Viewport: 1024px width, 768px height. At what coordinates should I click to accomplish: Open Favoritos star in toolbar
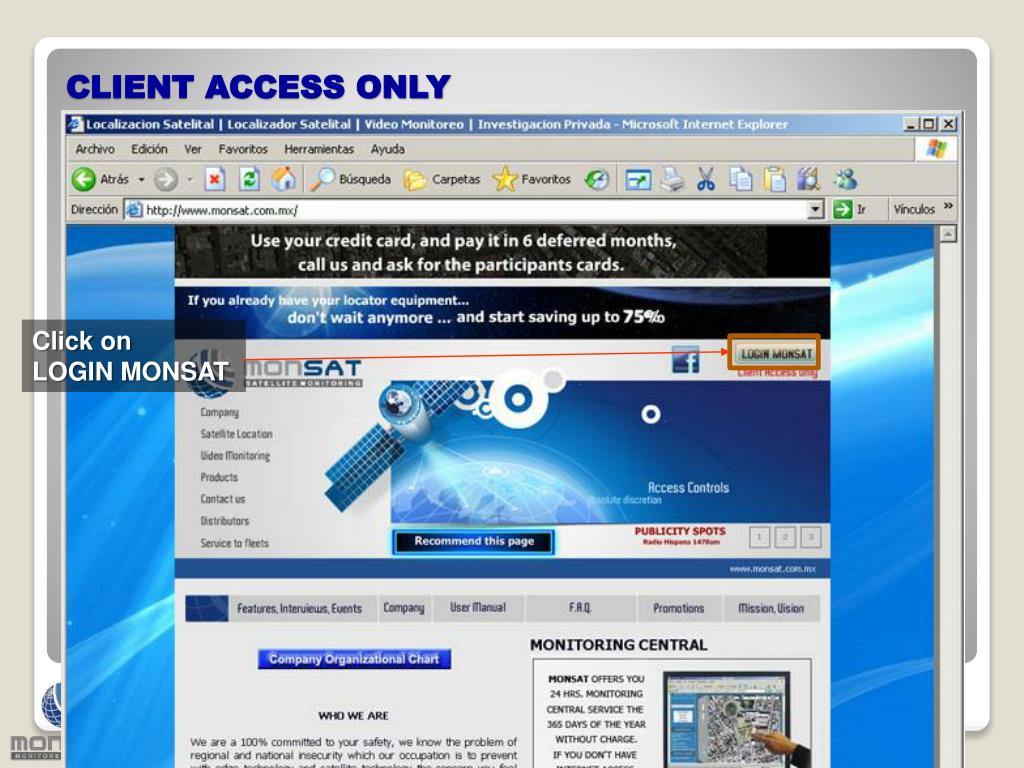pyautogui.click(x=532, y=179)
